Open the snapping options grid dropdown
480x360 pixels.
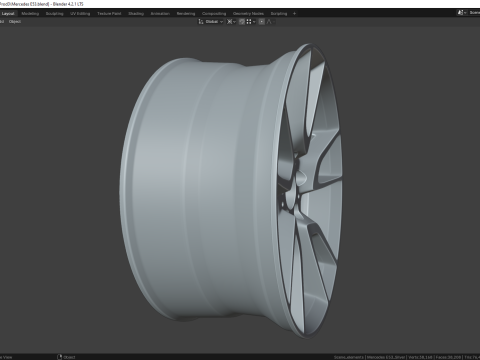coord(251,22)
